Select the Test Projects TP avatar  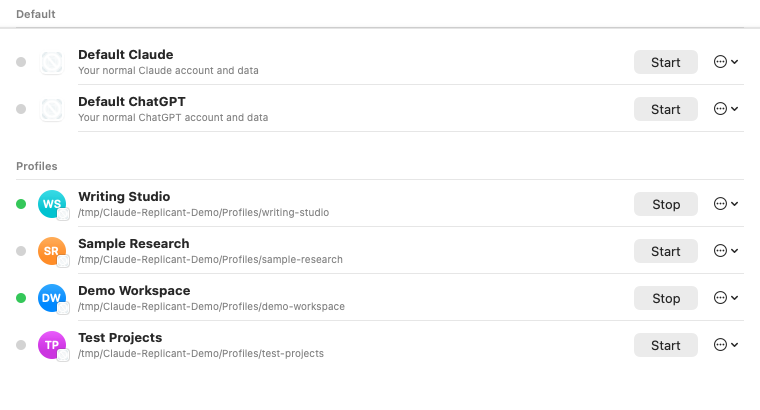pos(52,345)
